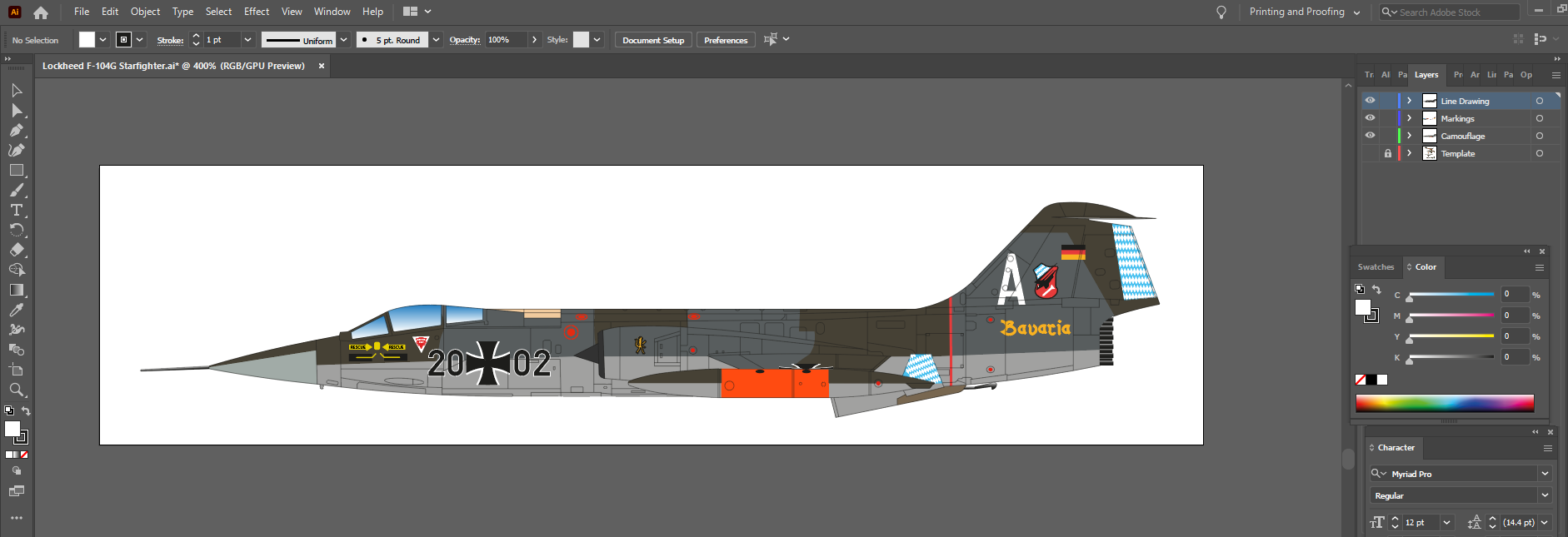Select the Type tool
Screen dimensions: 1568x537
pos(16,211)
